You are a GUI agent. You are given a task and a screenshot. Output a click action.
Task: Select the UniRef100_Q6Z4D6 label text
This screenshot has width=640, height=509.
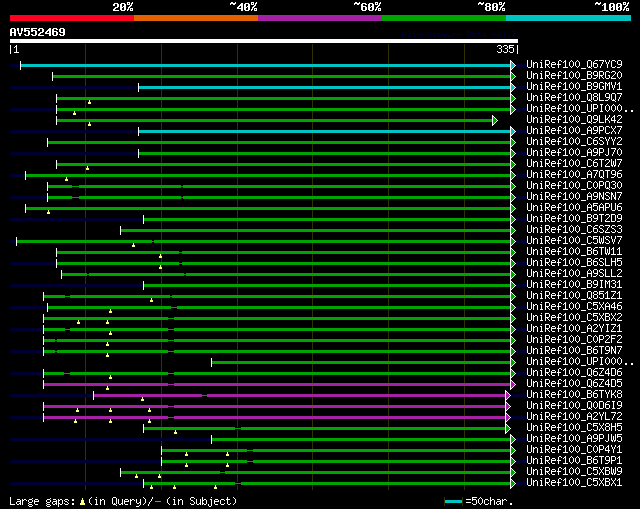574,373
